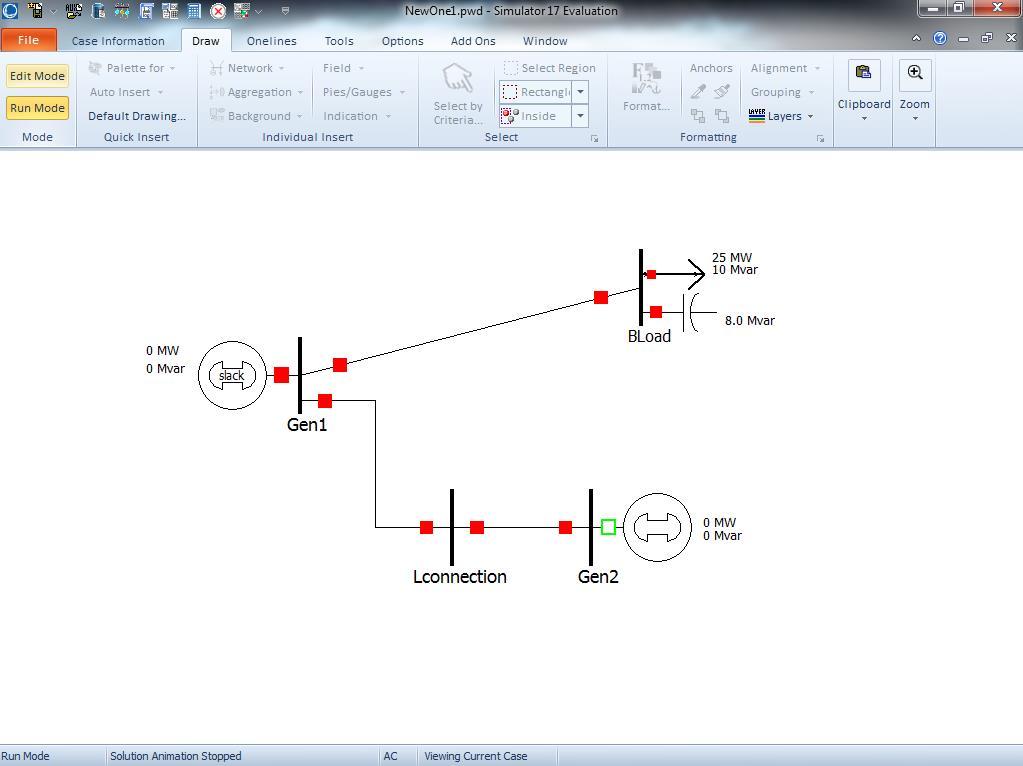Switch to Run Mode
The height and width of the screenshot is (766, 1023).
pyautogui.click(x=37, y=108)
